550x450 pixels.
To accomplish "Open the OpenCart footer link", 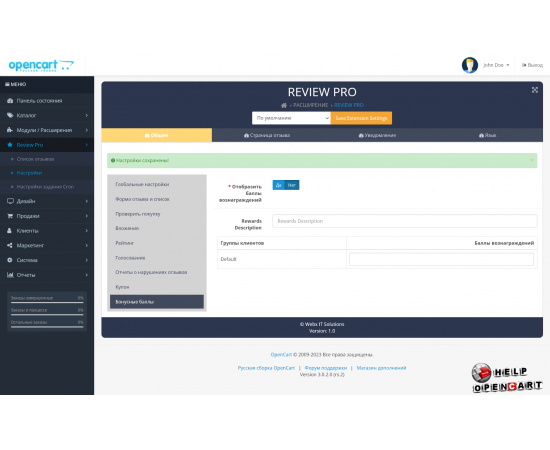I will point(281,355).
